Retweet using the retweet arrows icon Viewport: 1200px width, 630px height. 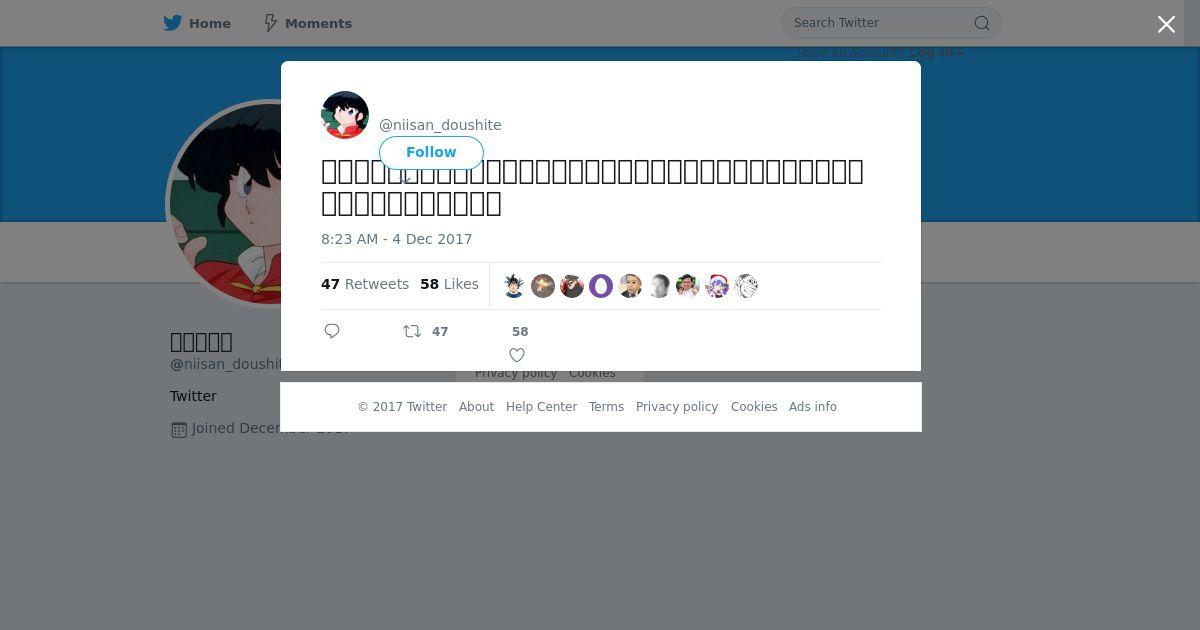pos(412,331)
